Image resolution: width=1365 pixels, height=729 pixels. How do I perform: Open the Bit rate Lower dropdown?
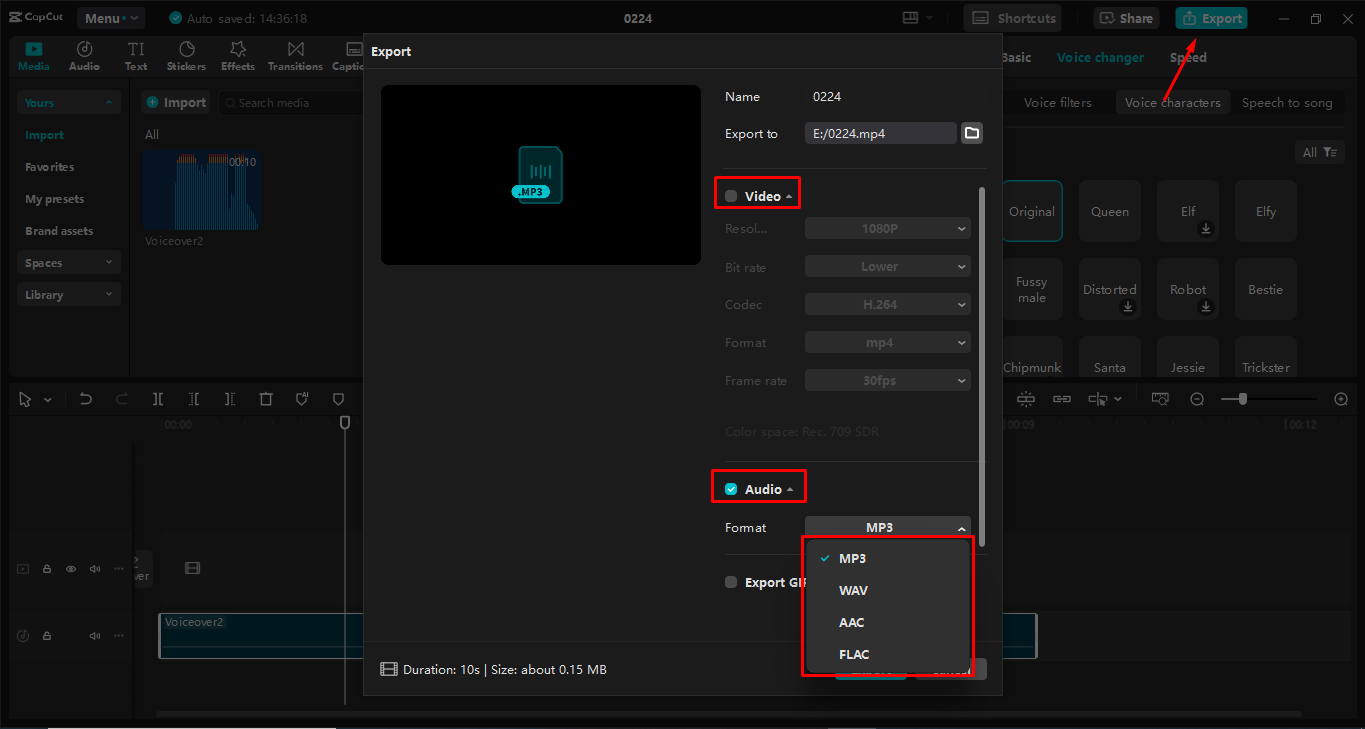tap(888, 267)
